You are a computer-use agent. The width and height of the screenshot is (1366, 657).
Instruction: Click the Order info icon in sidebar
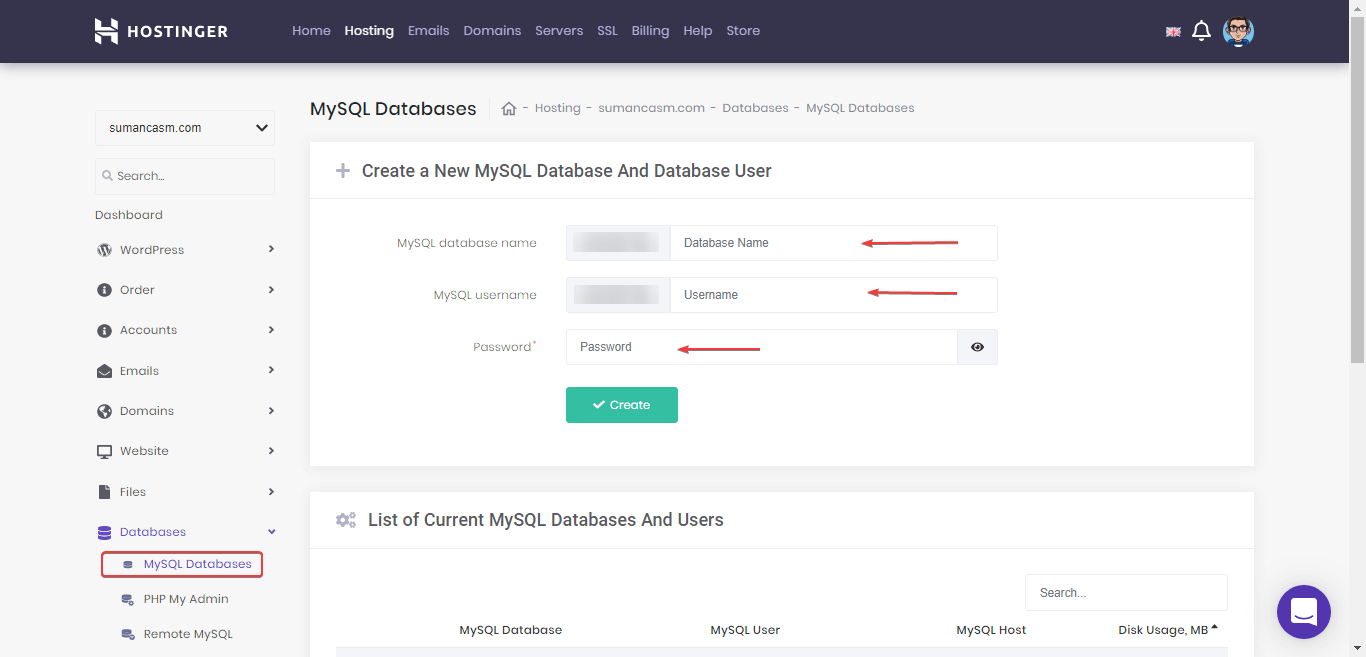[104, 290]
